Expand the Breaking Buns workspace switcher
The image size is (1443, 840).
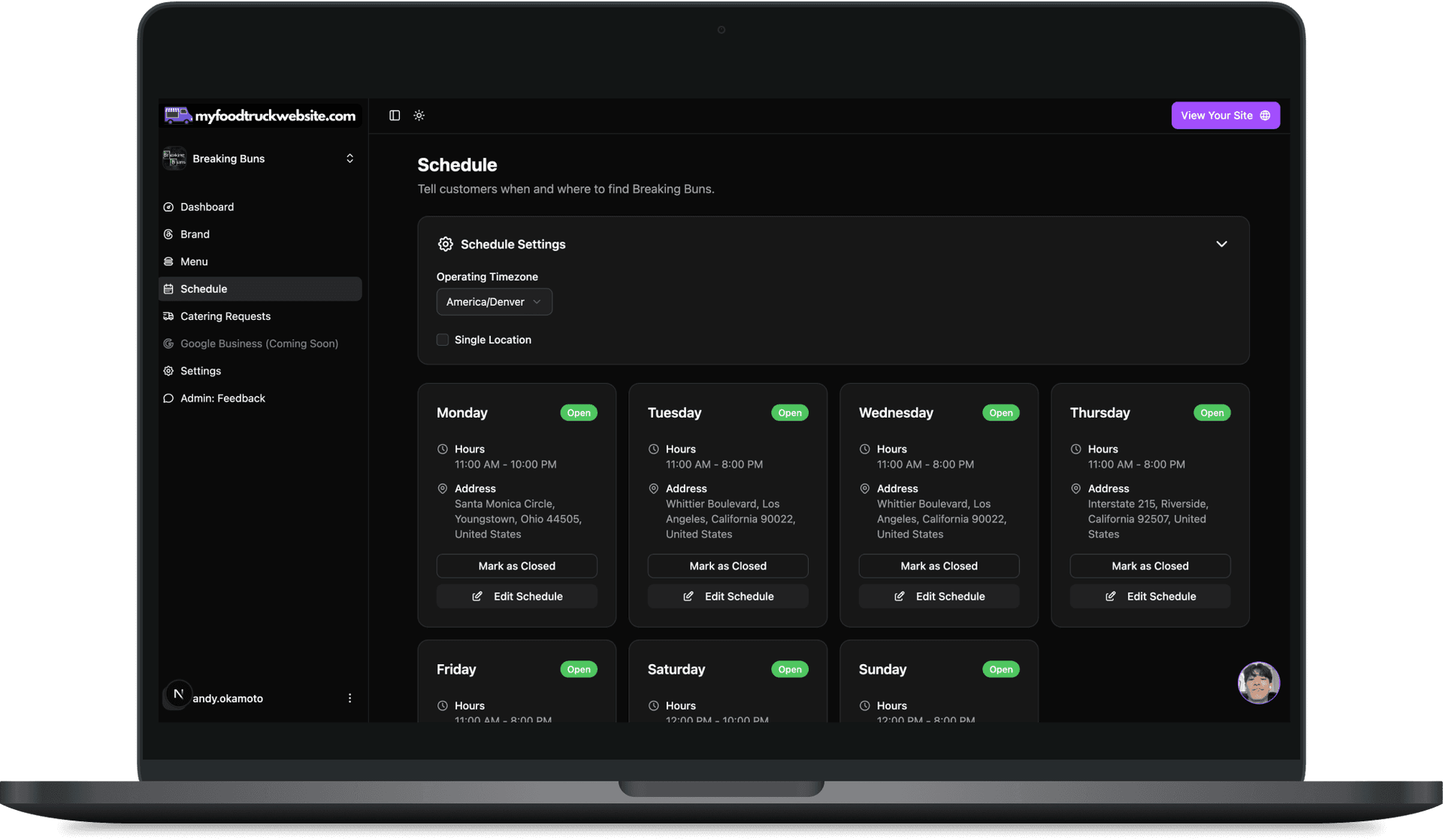[349, 158]
